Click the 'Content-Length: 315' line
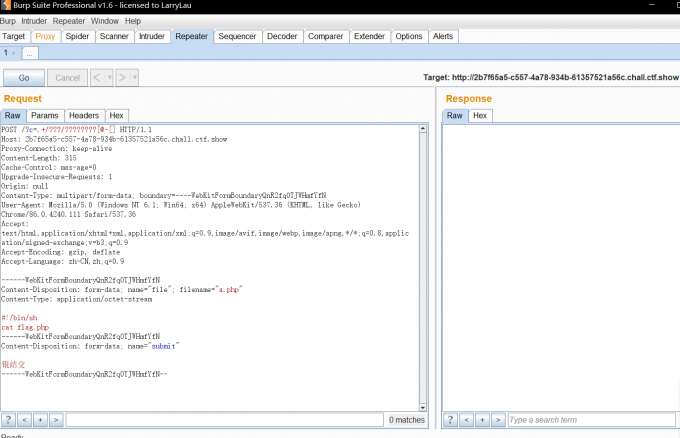680x438 pixels. [39, 158]
